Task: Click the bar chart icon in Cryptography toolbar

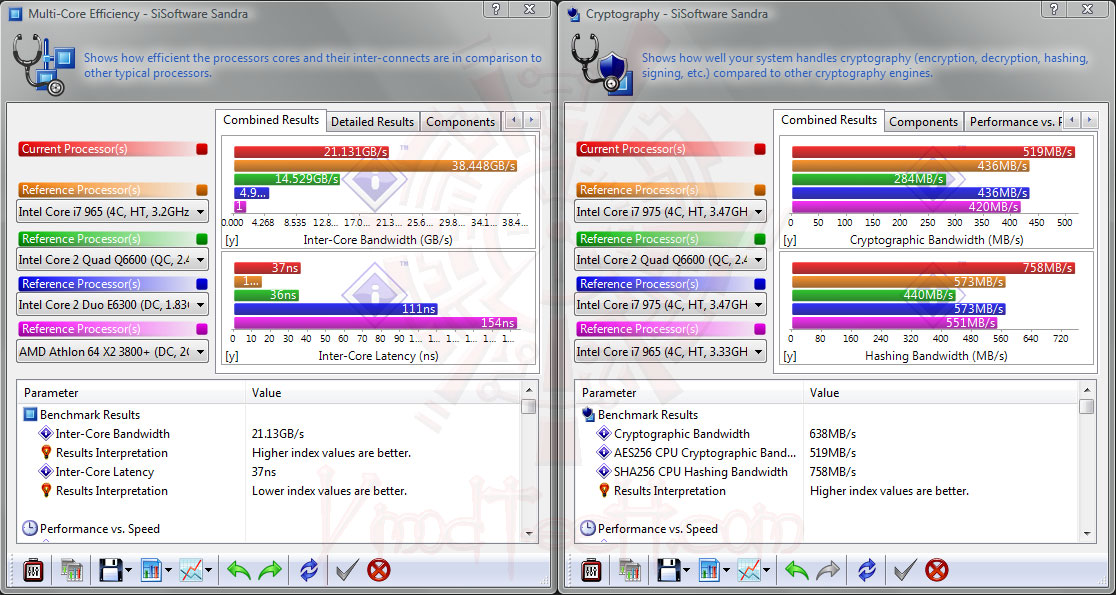Action: click(710, 570)
